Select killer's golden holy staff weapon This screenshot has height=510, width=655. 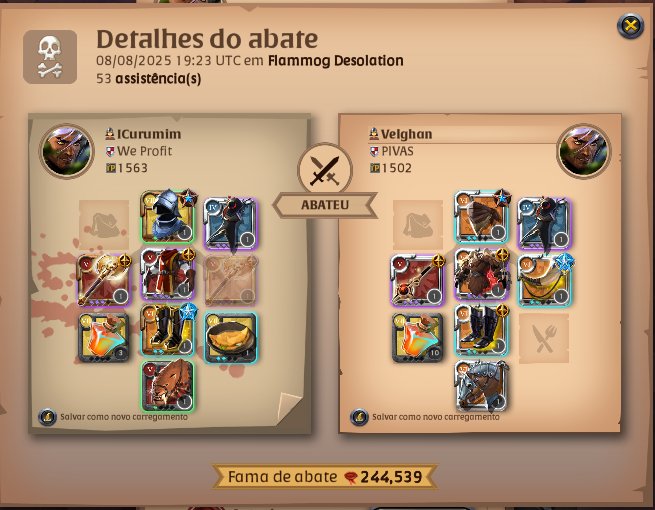click(x=104, y=280)
